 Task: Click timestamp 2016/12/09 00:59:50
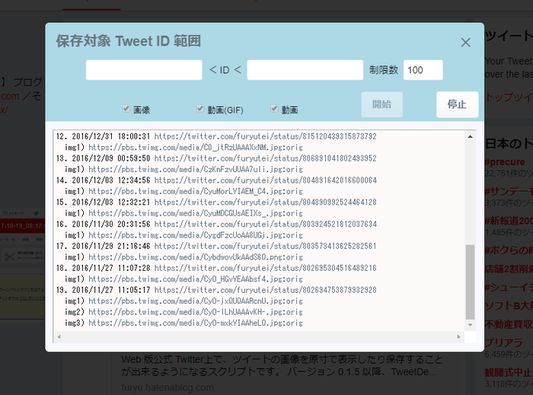[111, 158]
